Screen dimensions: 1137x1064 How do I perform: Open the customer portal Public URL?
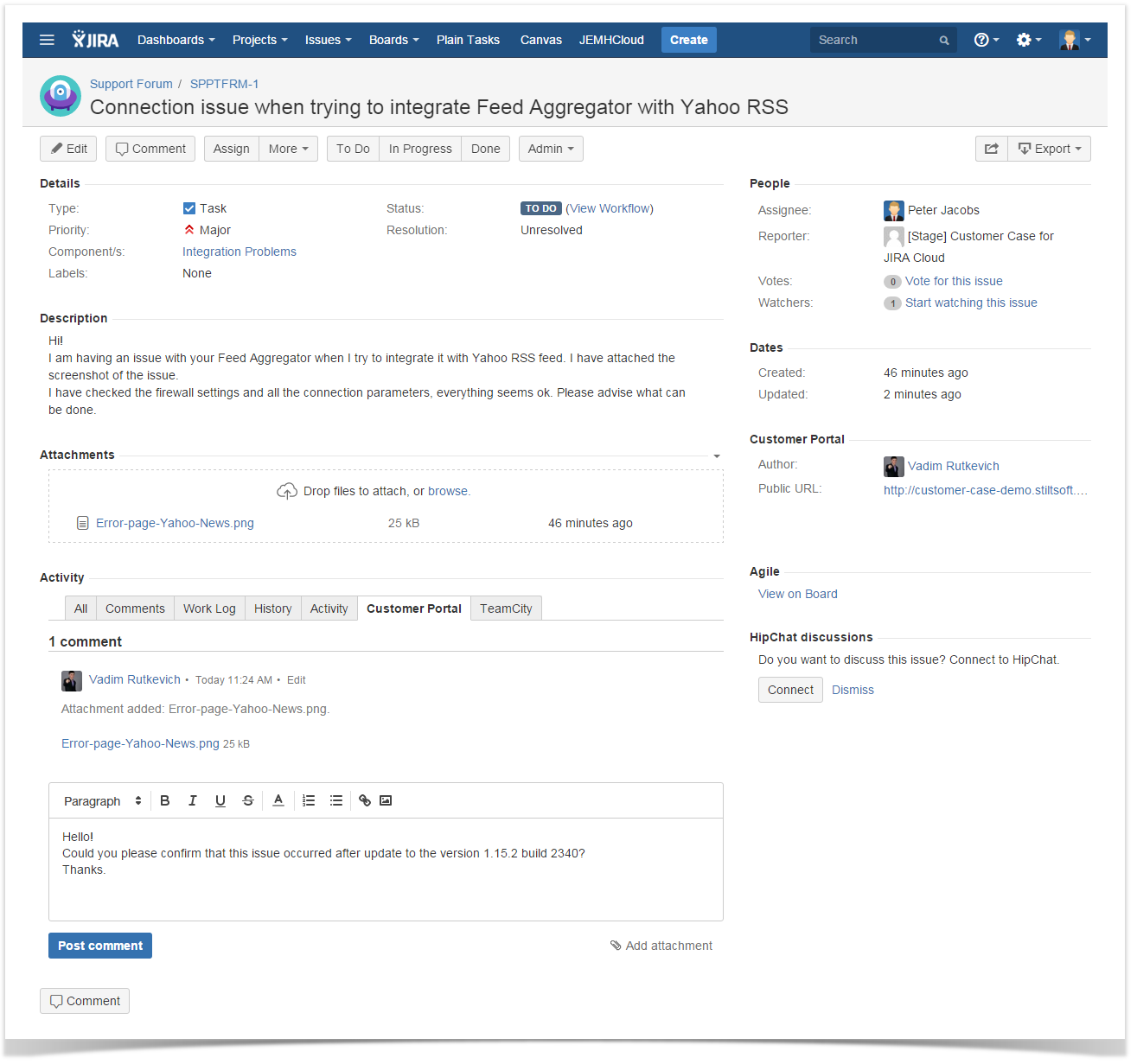(x=986, y=490)
